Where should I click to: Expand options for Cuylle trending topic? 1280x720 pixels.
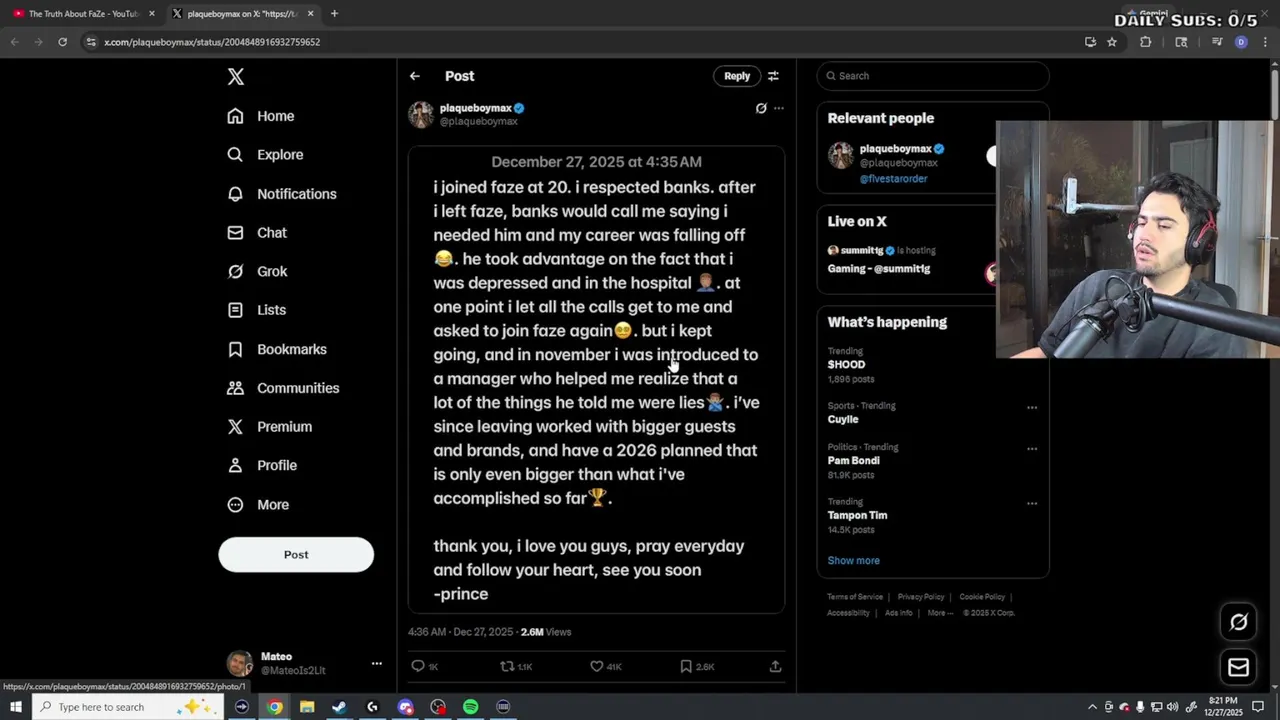(1032, 407)
